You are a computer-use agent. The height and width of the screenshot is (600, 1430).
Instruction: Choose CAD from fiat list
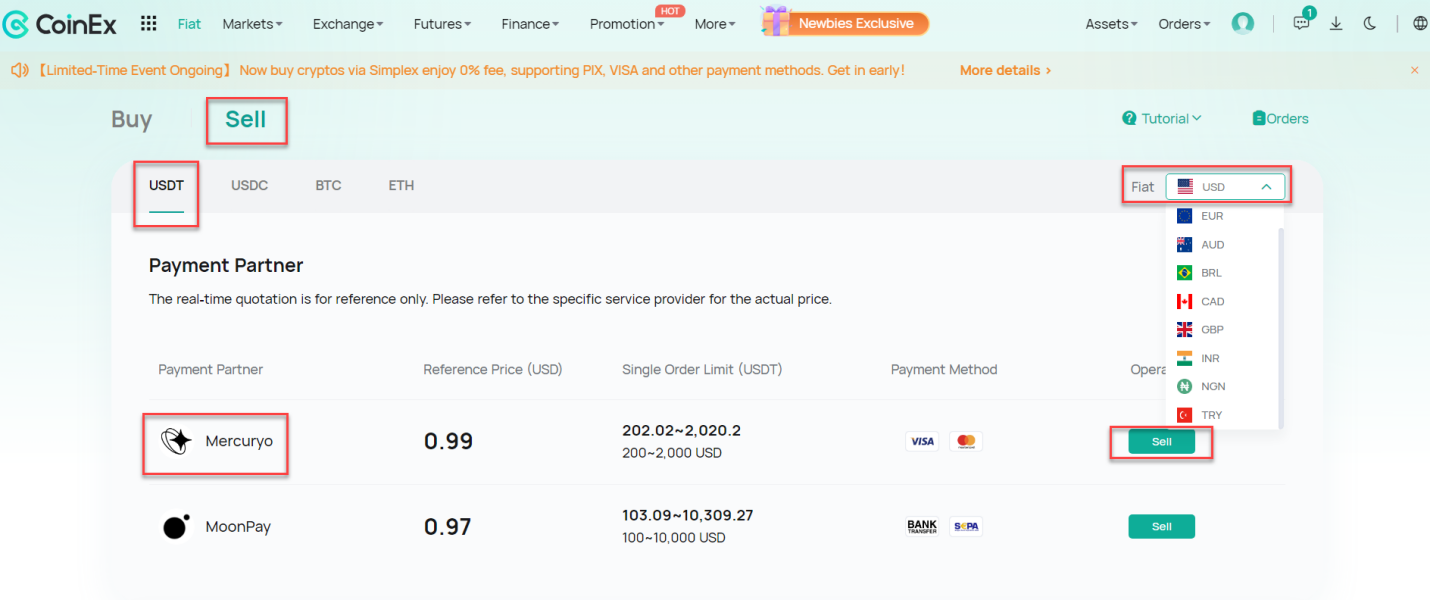(x=1223, y=301)
